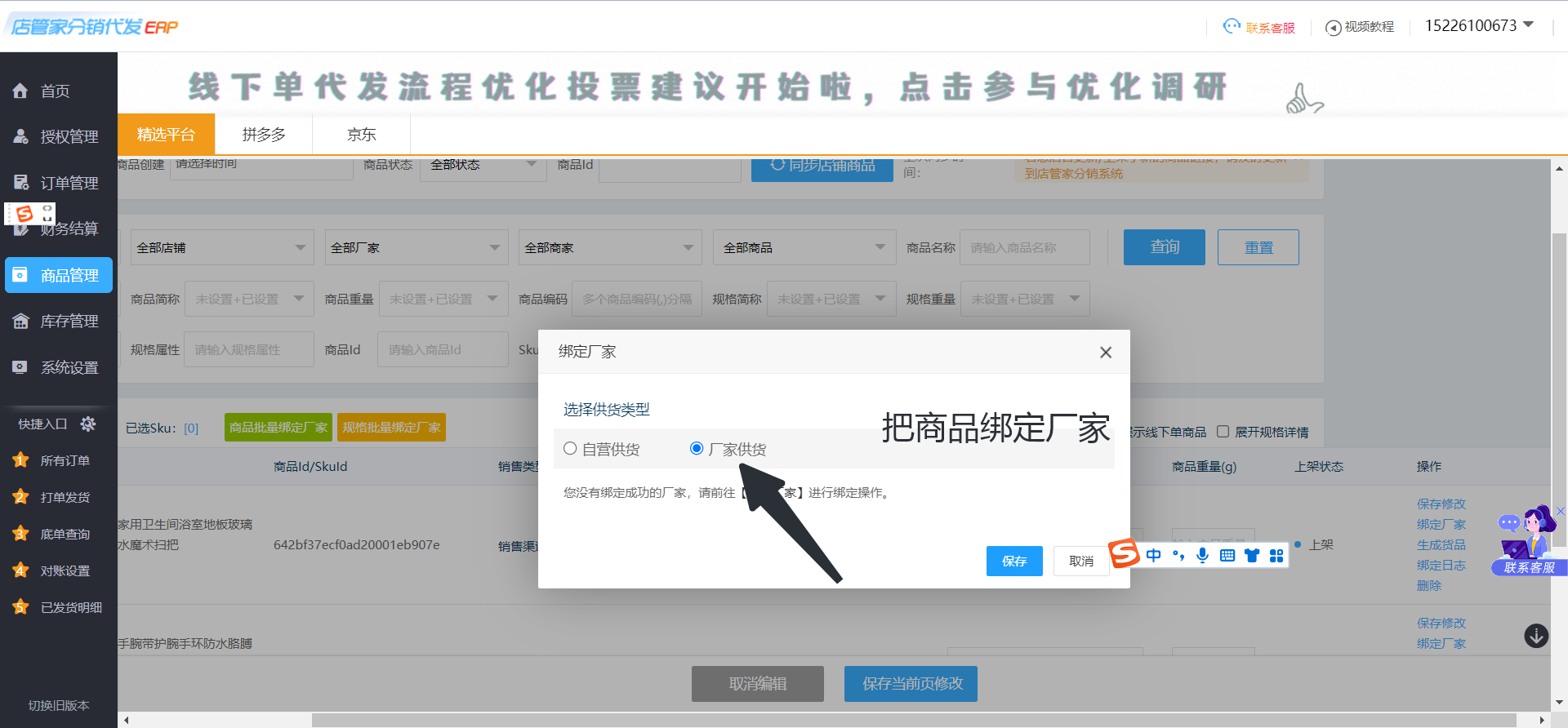The height and width of the screenshot is (728, 1568).
Task: Switch to the 拼多多 tab
Action: pos(264,135)
